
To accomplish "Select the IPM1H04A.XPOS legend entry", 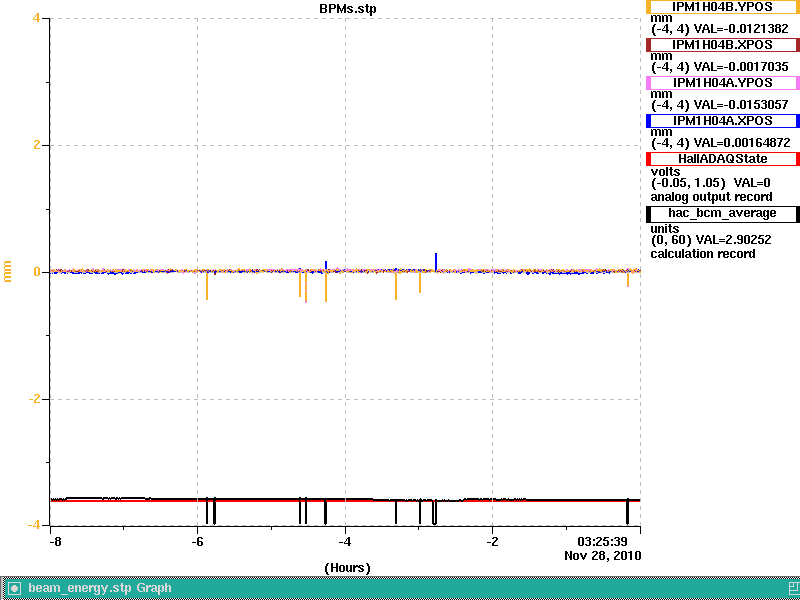I will (722, 121).
